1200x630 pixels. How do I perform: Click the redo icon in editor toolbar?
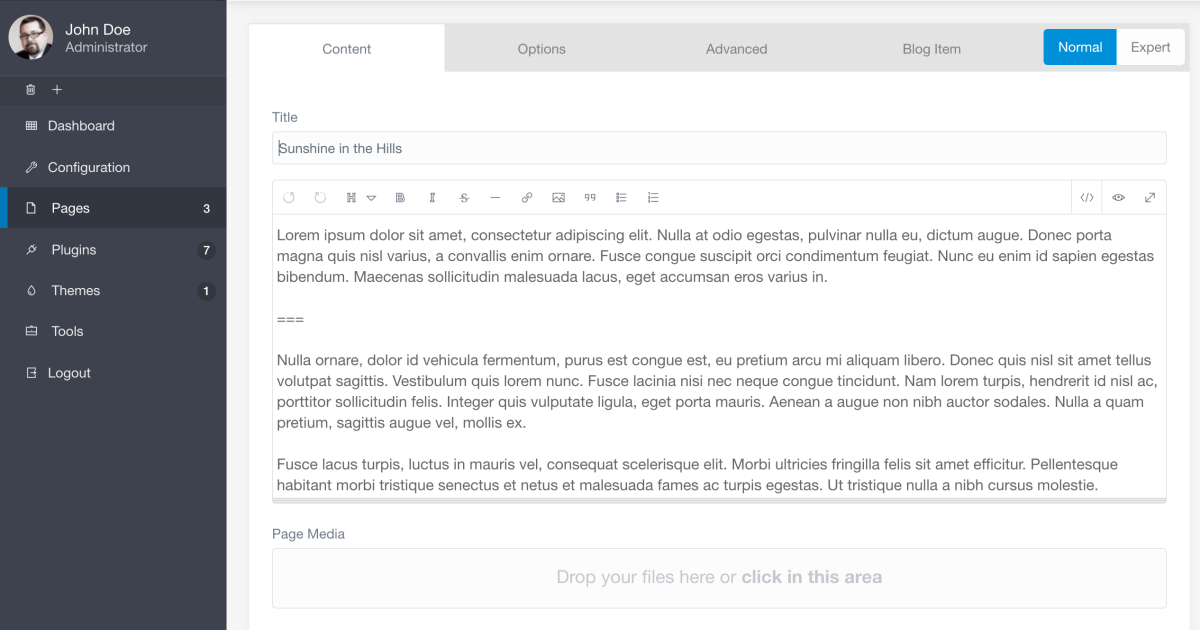tap(320, 198)
